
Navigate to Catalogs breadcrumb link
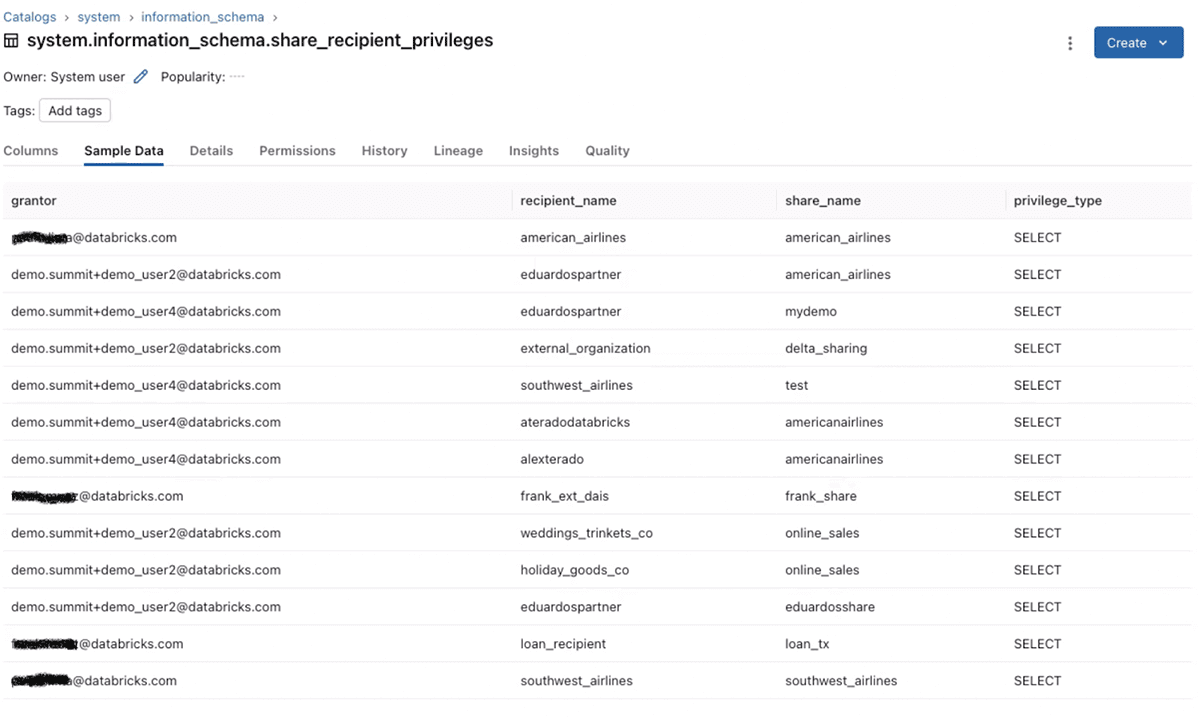[x=29, y=17]
